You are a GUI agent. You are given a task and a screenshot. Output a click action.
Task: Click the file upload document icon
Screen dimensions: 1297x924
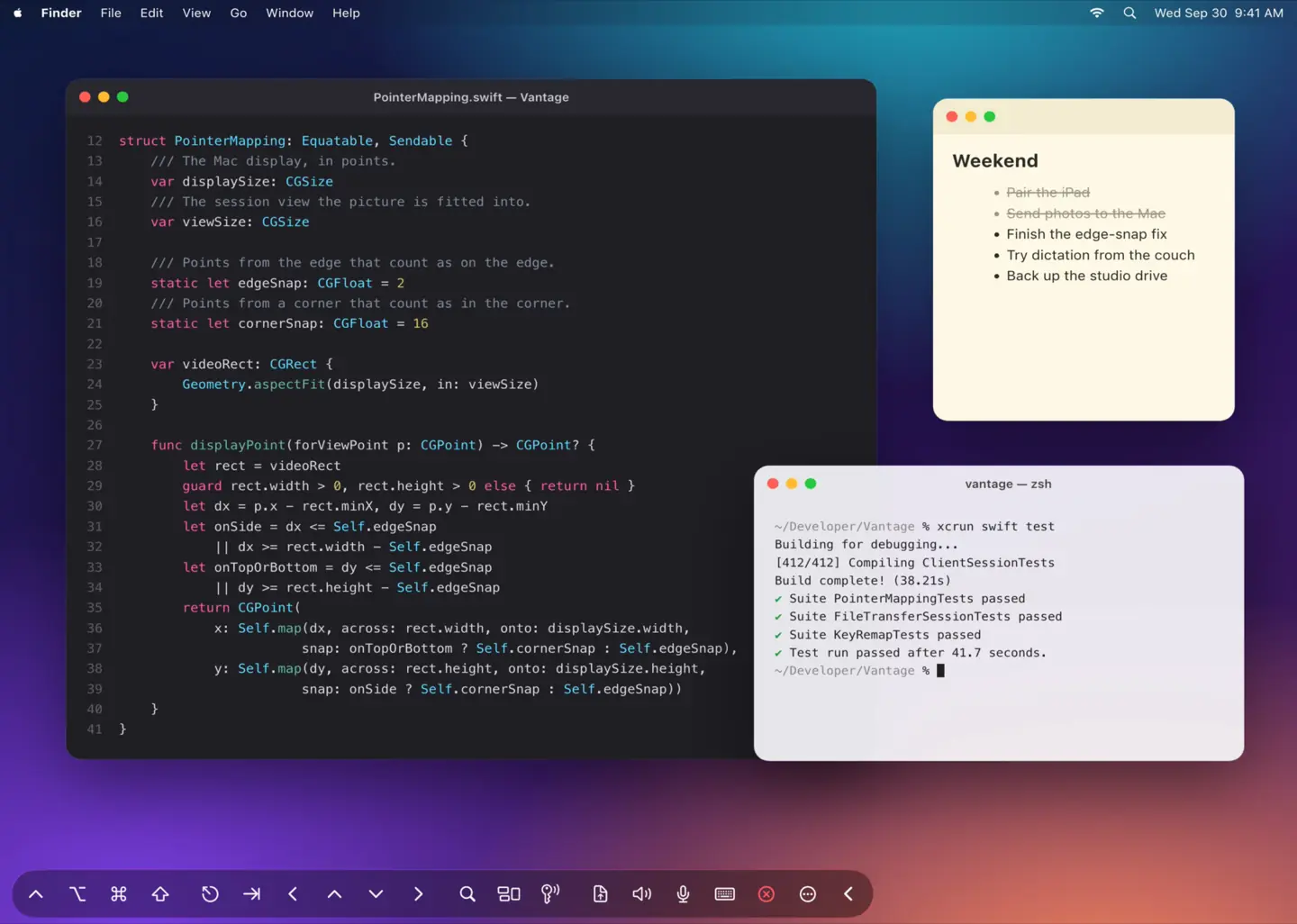pos(600,894)
